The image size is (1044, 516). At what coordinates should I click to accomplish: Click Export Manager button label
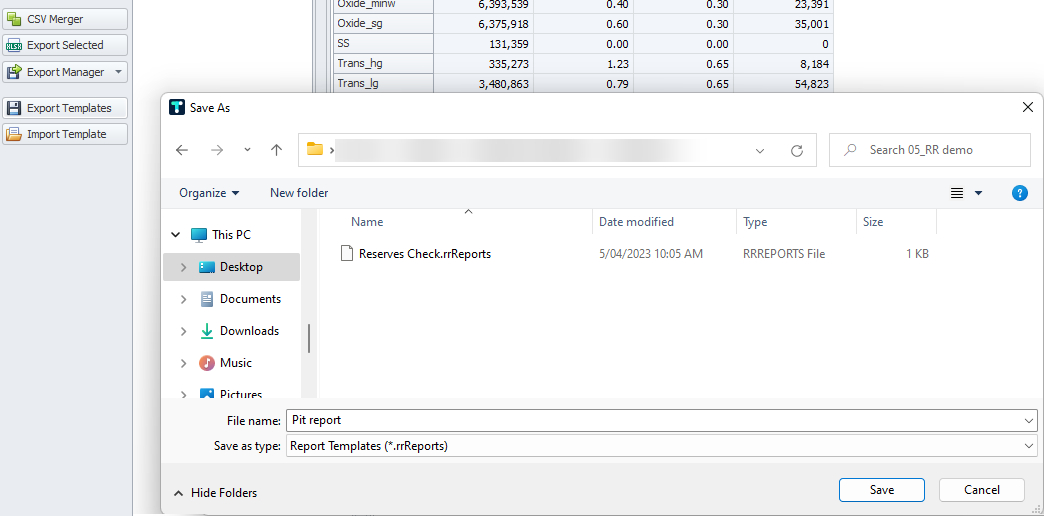[x=65, y=72]
